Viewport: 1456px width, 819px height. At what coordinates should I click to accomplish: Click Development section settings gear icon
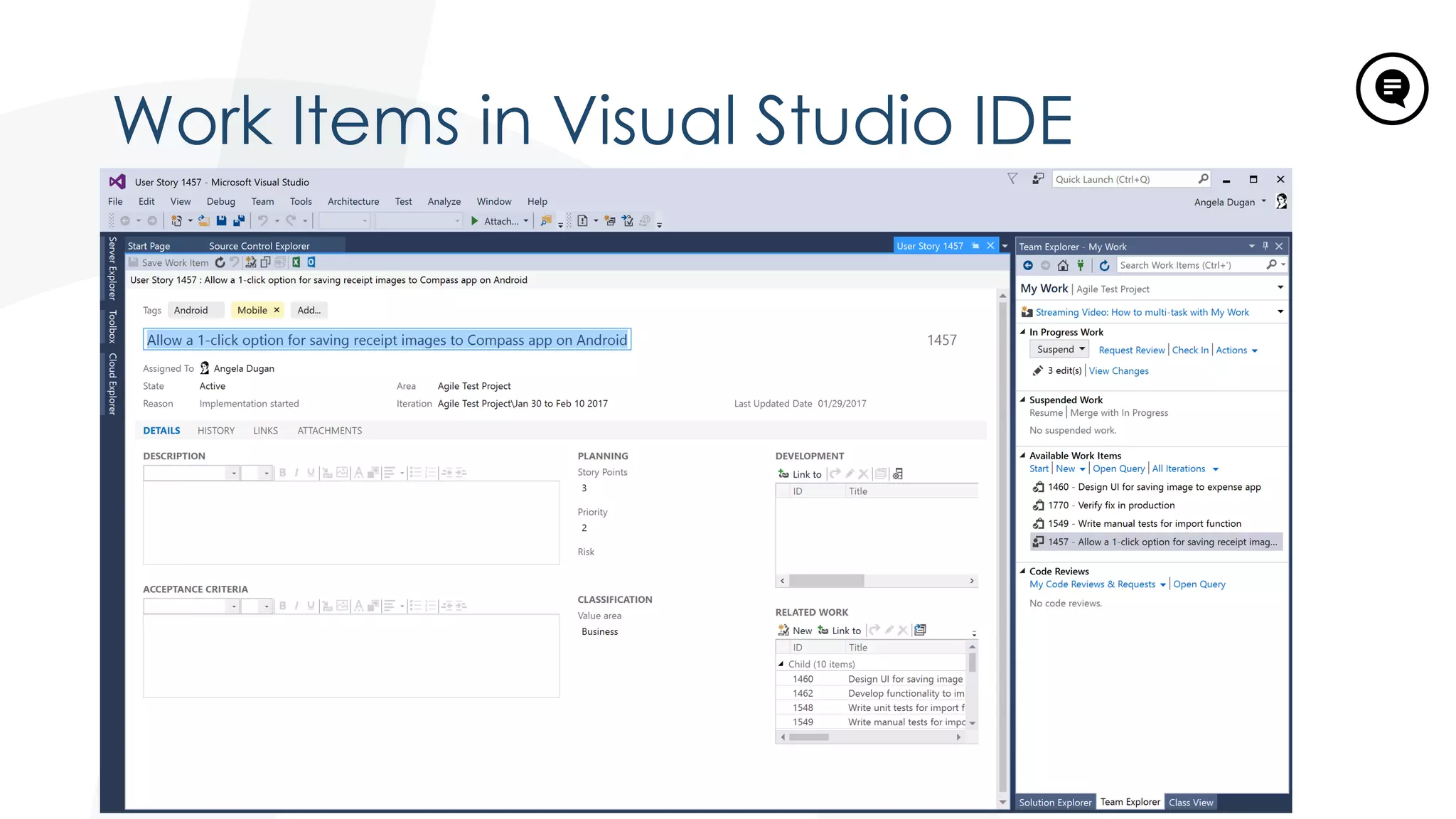tap(898, 474)
